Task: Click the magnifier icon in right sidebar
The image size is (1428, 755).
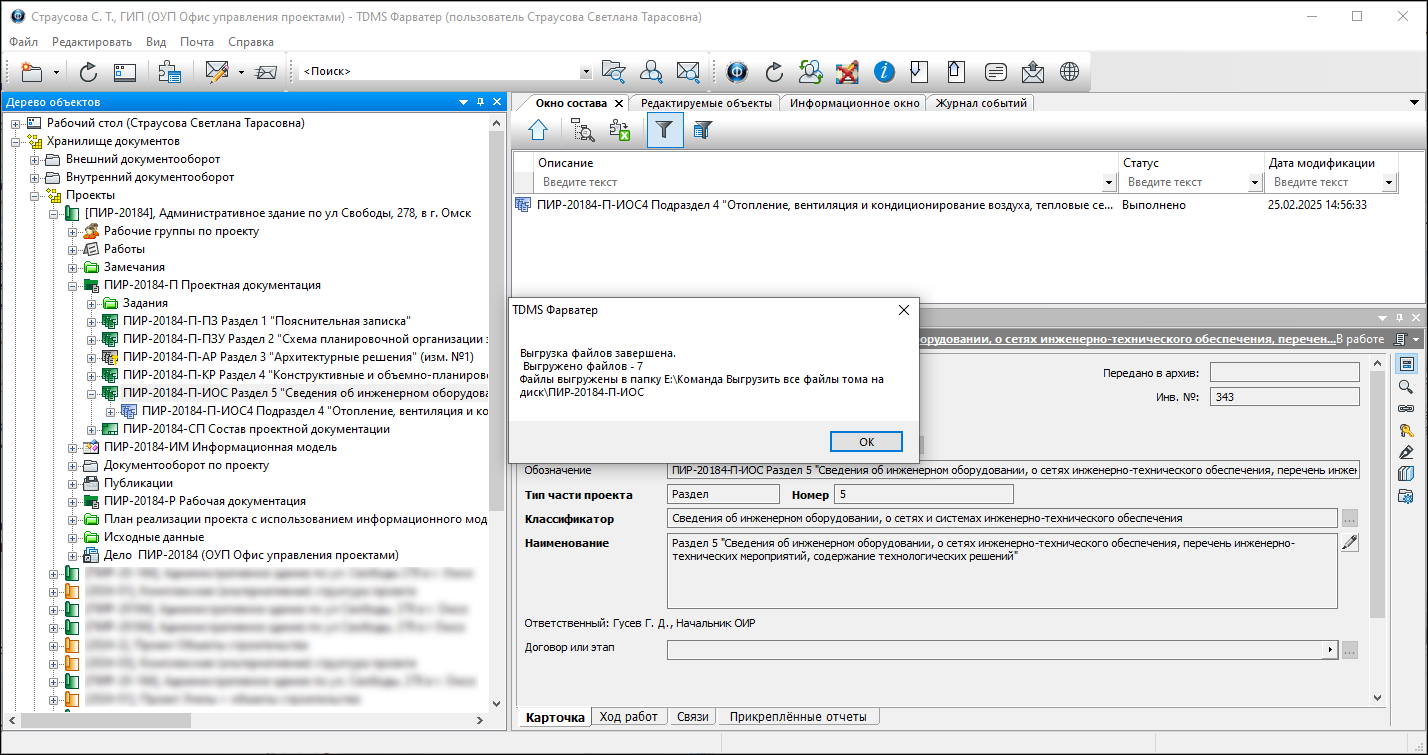Action: [x=1406, y=386]
